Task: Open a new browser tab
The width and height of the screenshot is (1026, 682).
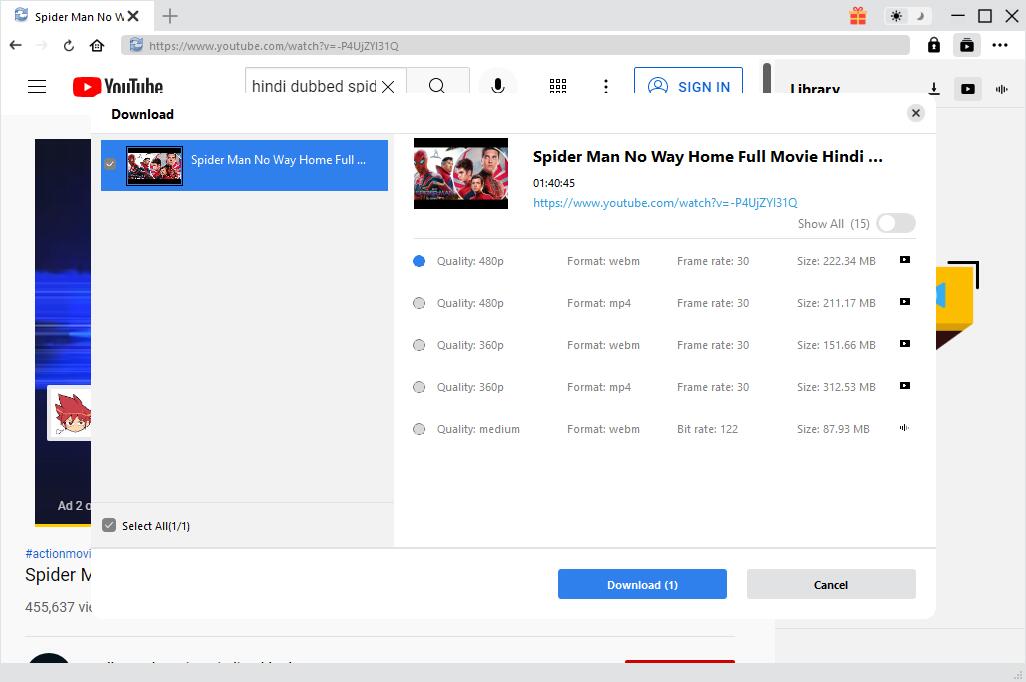Action: pyautogui.click(x=170, y=16)
